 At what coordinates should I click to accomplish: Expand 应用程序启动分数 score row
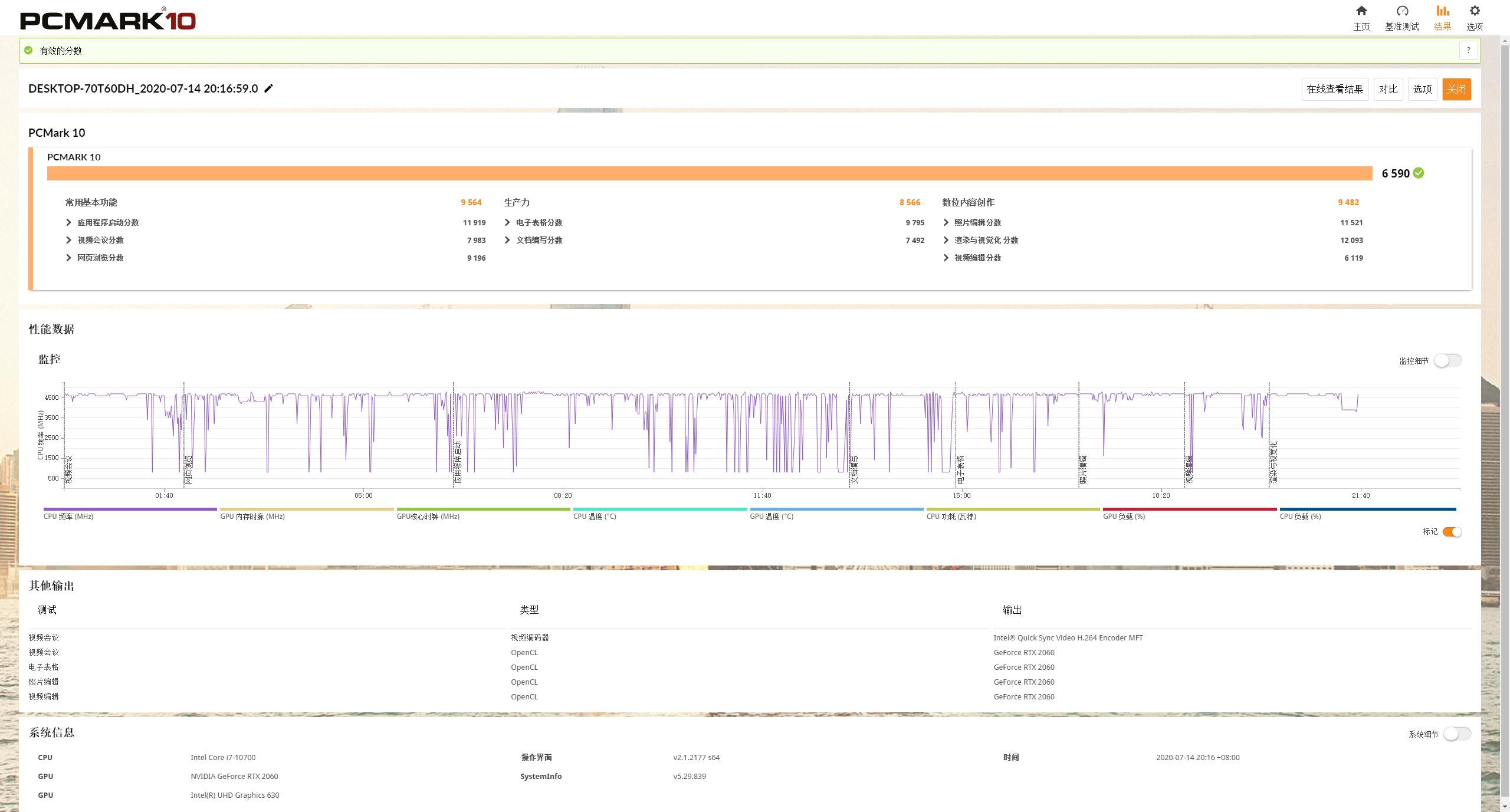[x=69, y=222]
